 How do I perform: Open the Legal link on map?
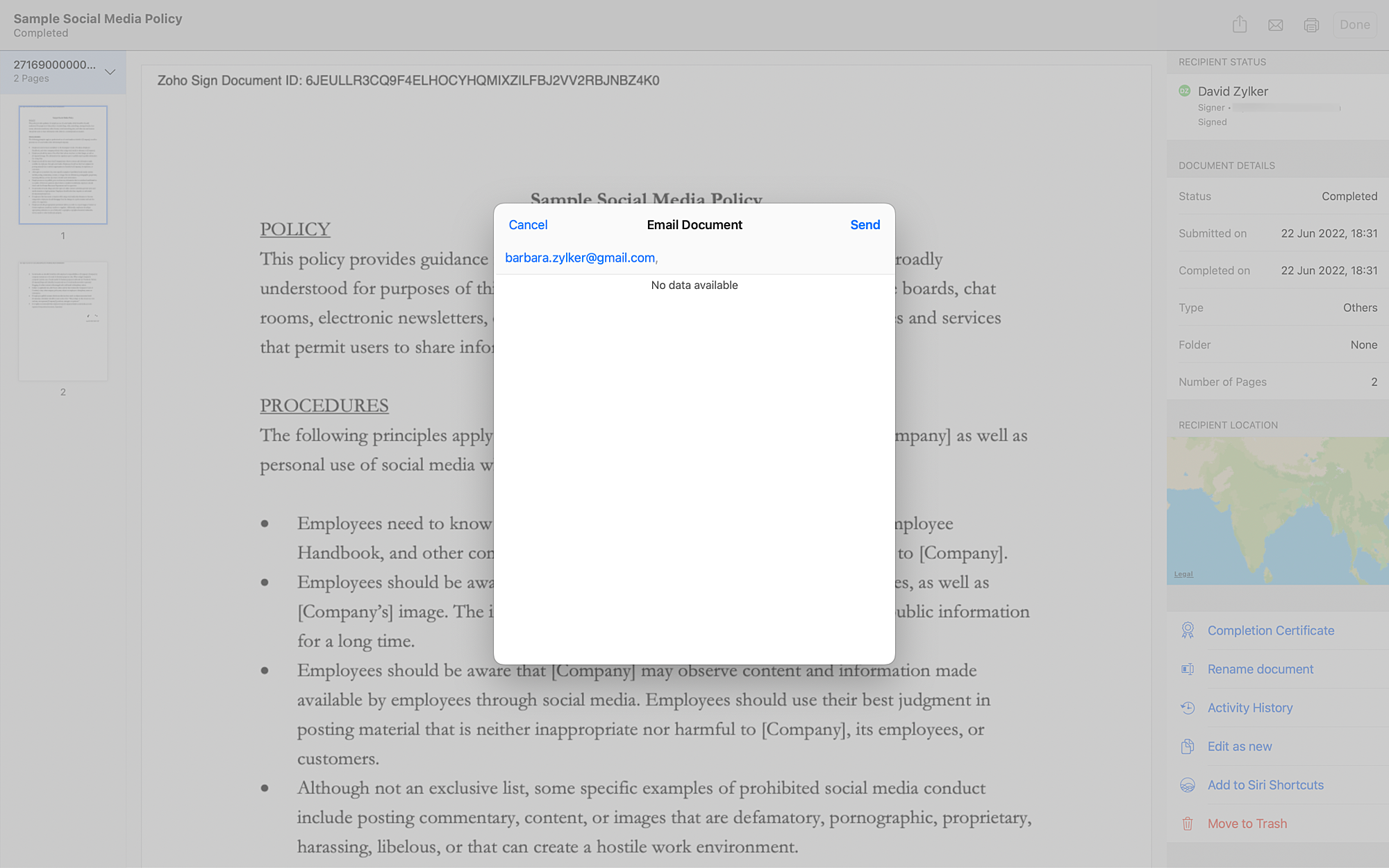point(1183,574)
